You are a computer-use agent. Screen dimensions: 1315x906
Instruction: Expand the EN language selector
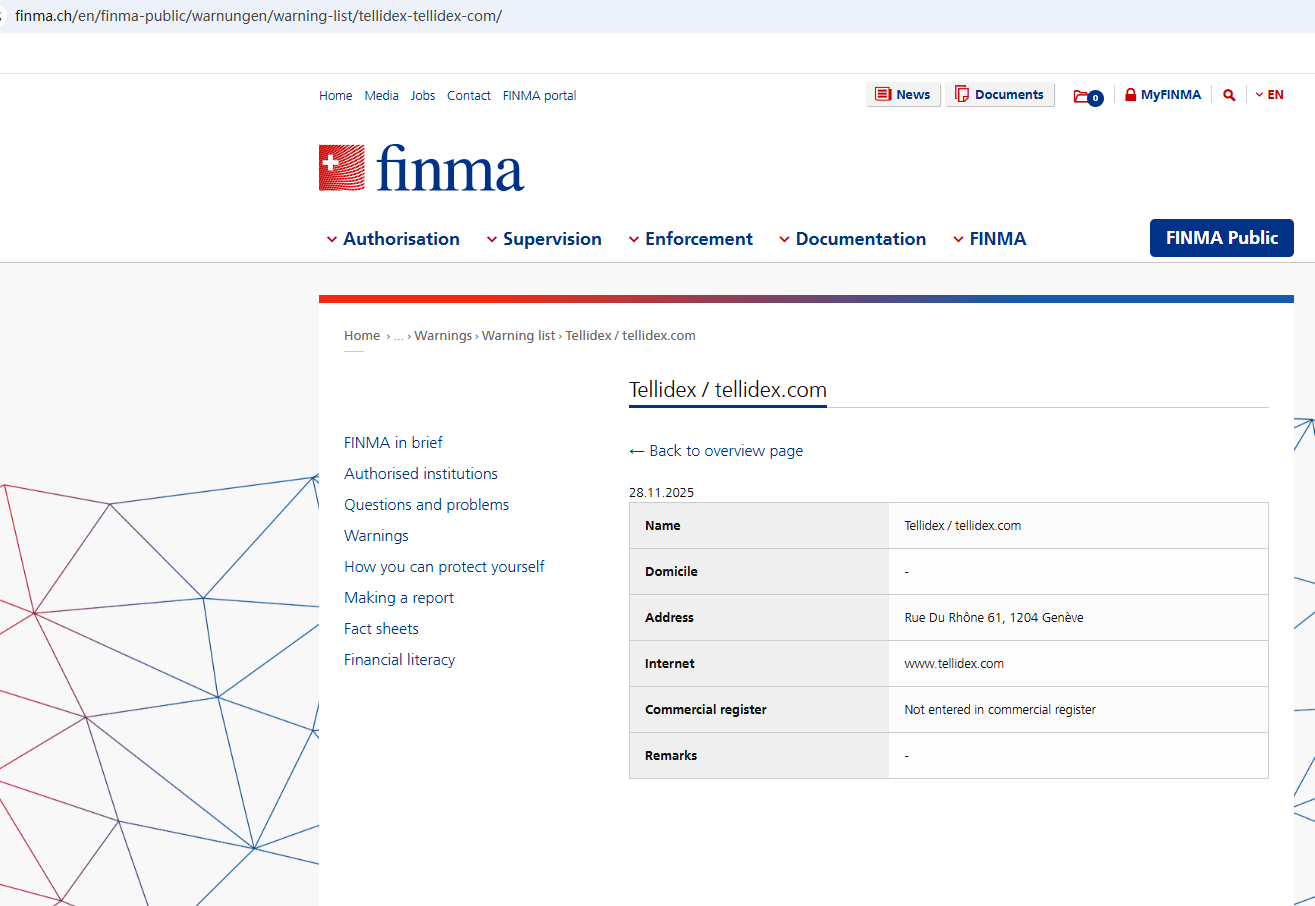pos(1269,95)
